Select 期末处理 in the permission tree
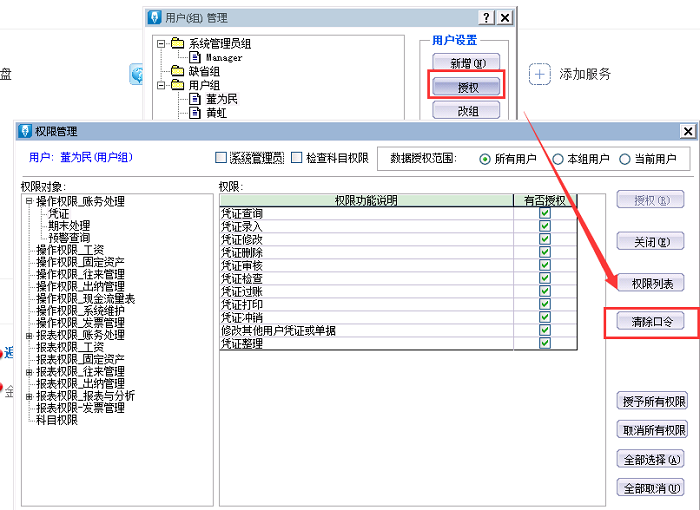 [x=69, y=226]
